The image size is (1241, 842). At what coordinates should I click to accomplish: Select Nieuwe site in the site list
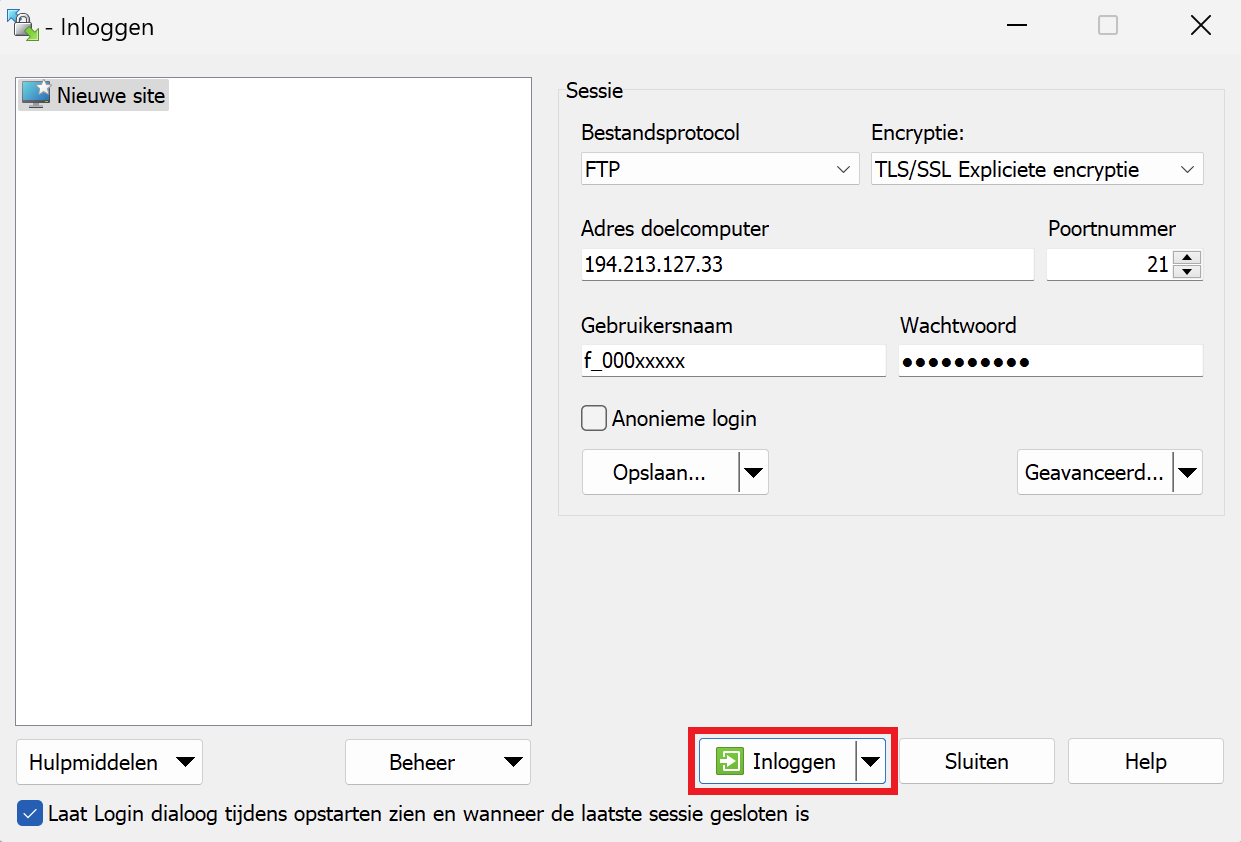[x=111, y=95]
